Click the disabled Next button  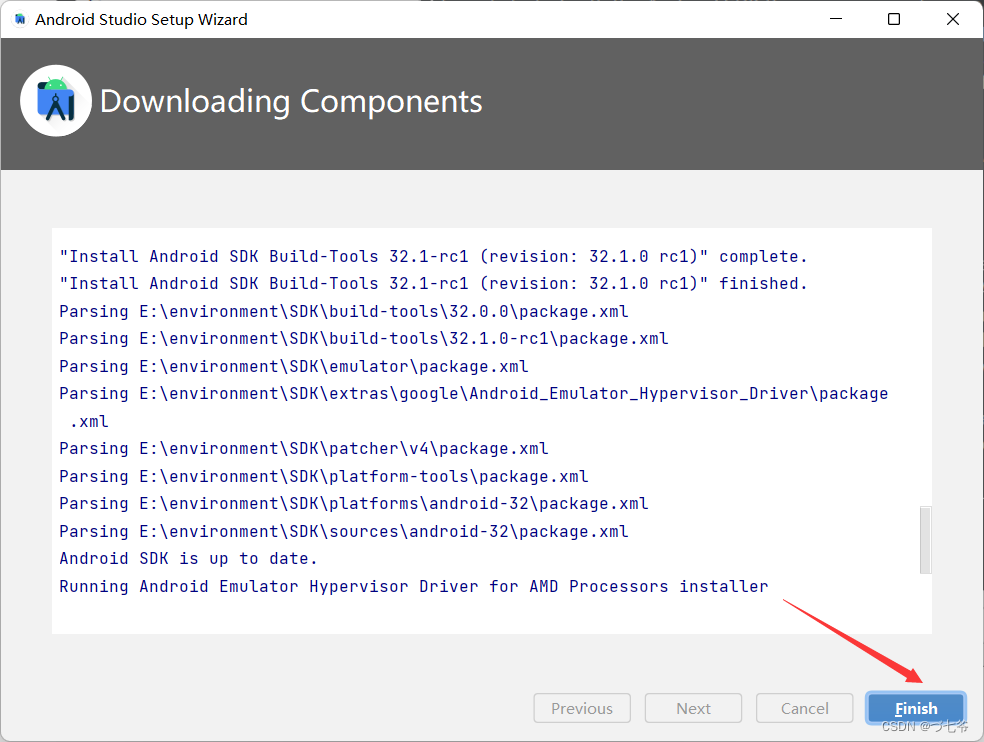(x=693, y=708)
